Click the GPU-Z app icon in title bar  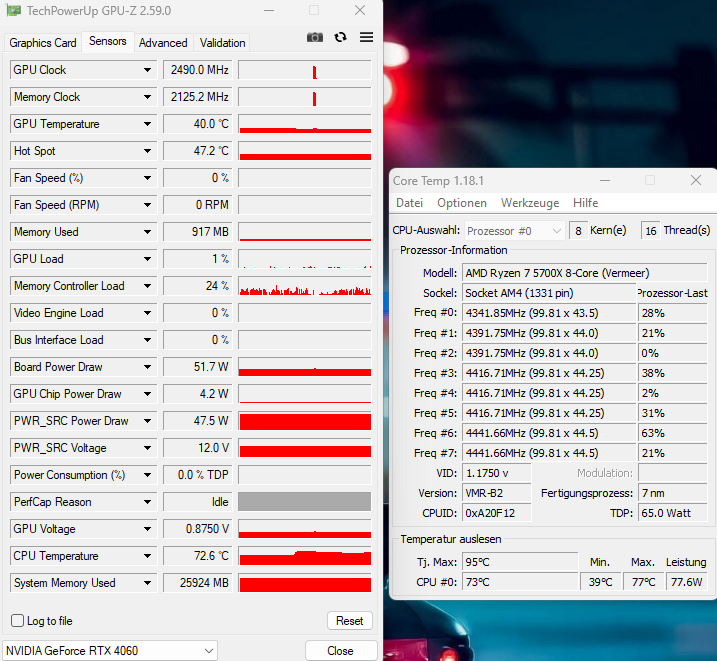(x=13, y=10)
